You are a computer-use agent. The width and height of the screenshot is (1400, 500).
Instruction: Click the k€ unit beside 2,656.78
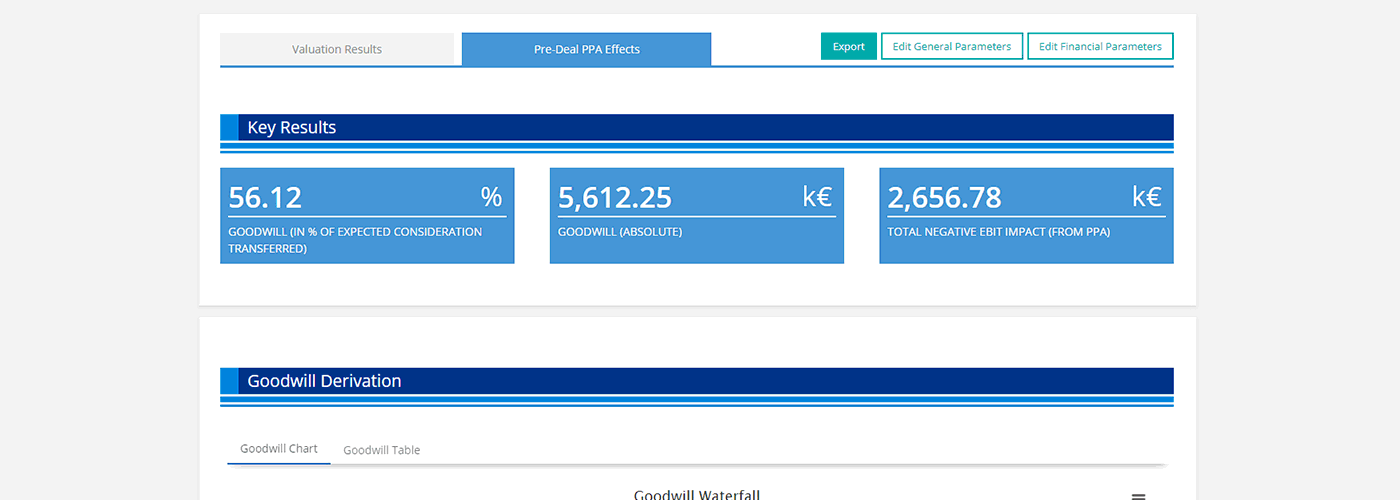1147,197
